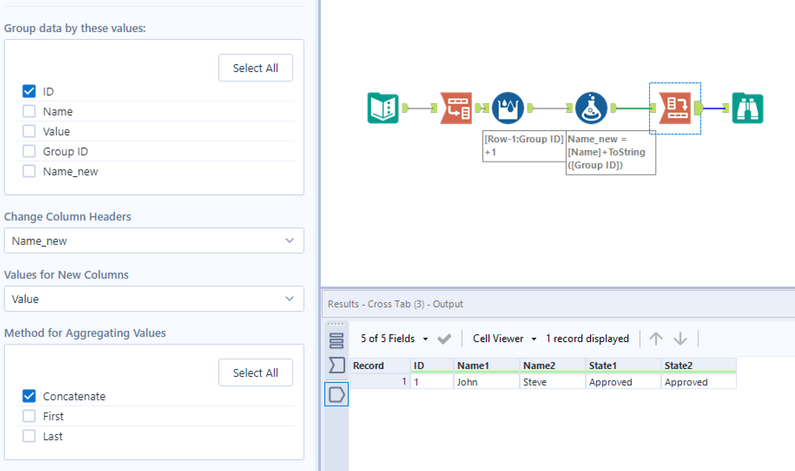Click Select All for aggregation methods

tap(256, 373)
